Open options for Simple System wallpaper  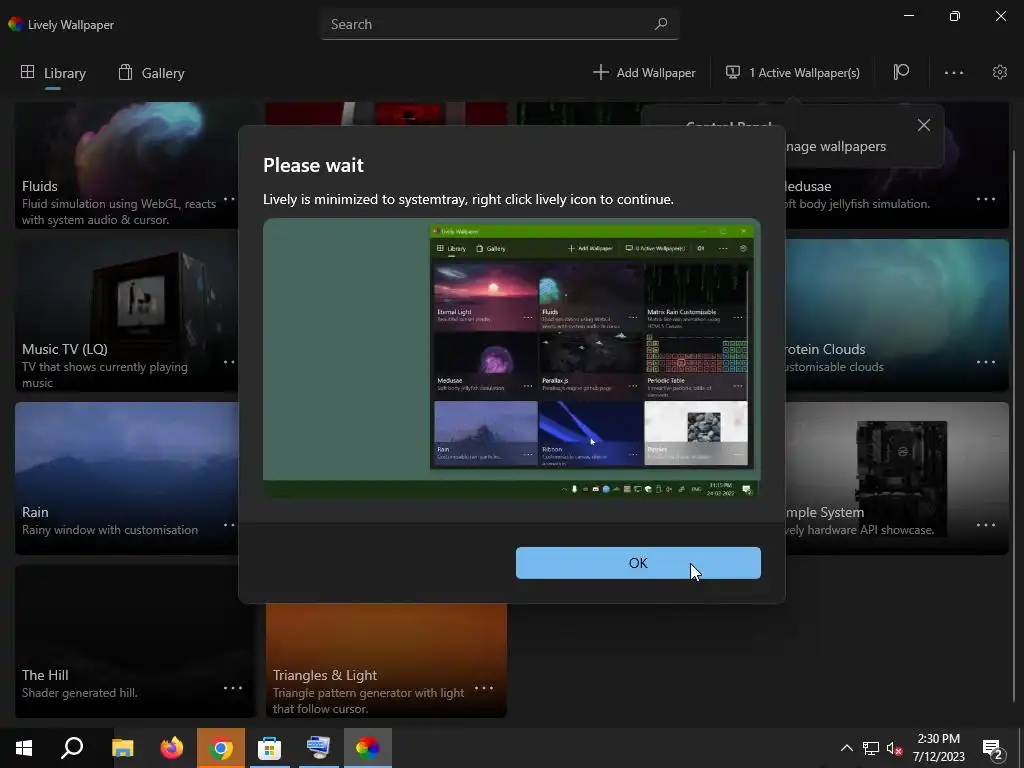pos(985,525)
